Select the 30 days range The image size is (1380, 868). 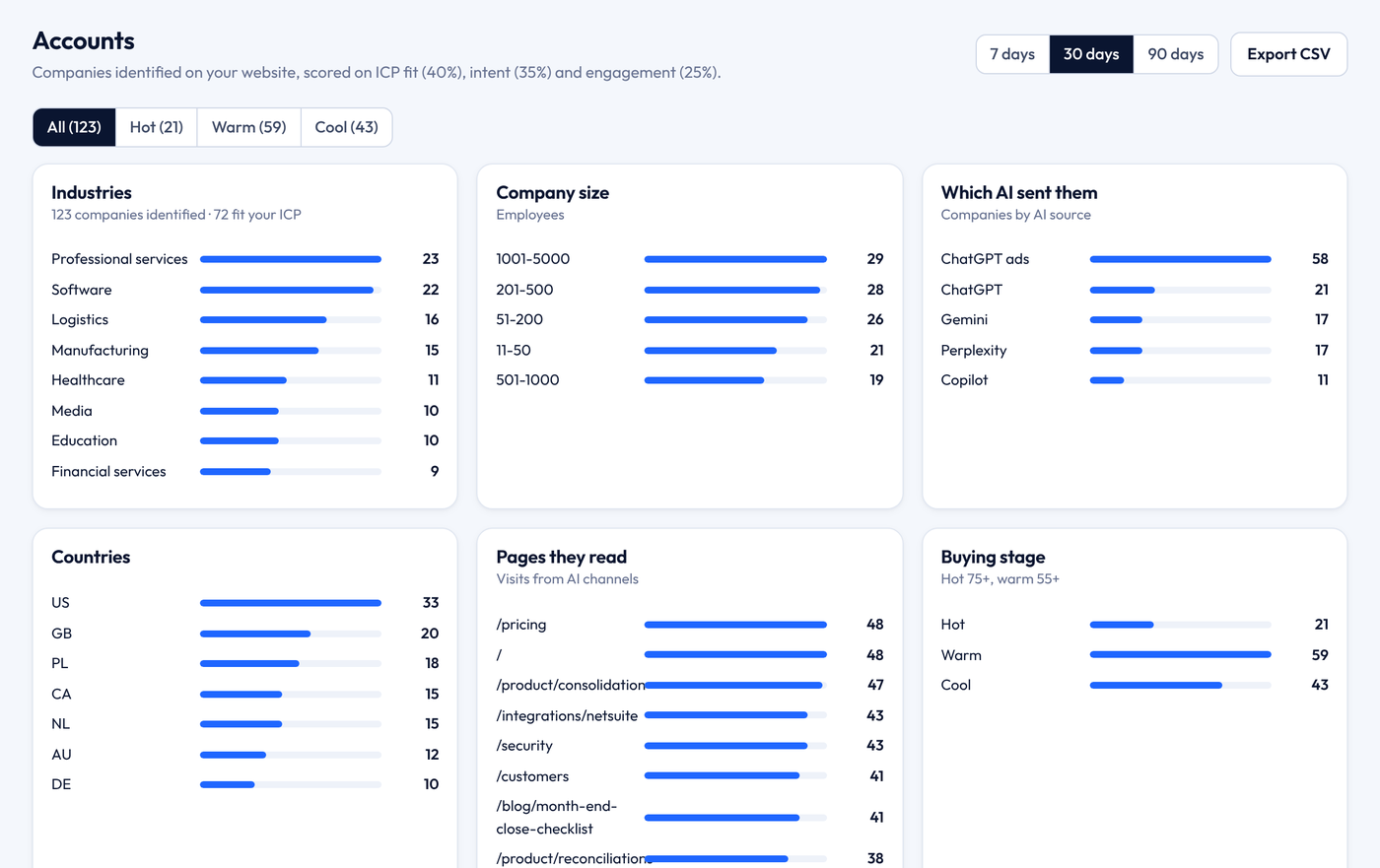click(x=1091, y=54)
